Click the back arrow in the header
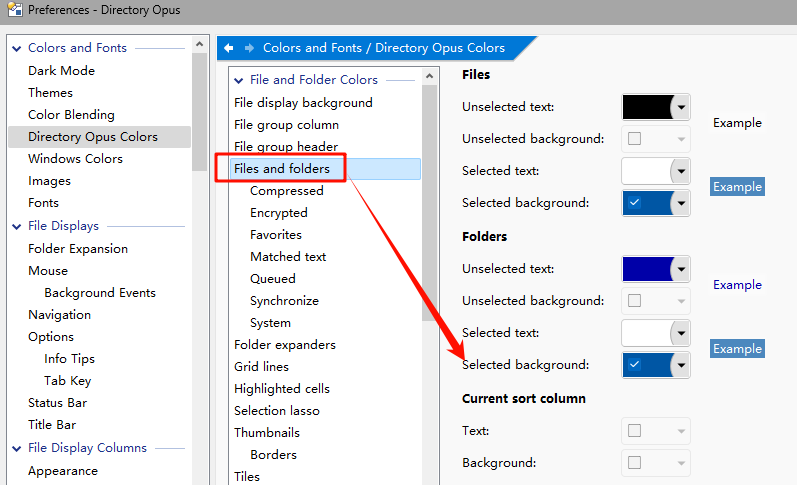The height and width of the screenshot is (485, 797). (229, 48)
